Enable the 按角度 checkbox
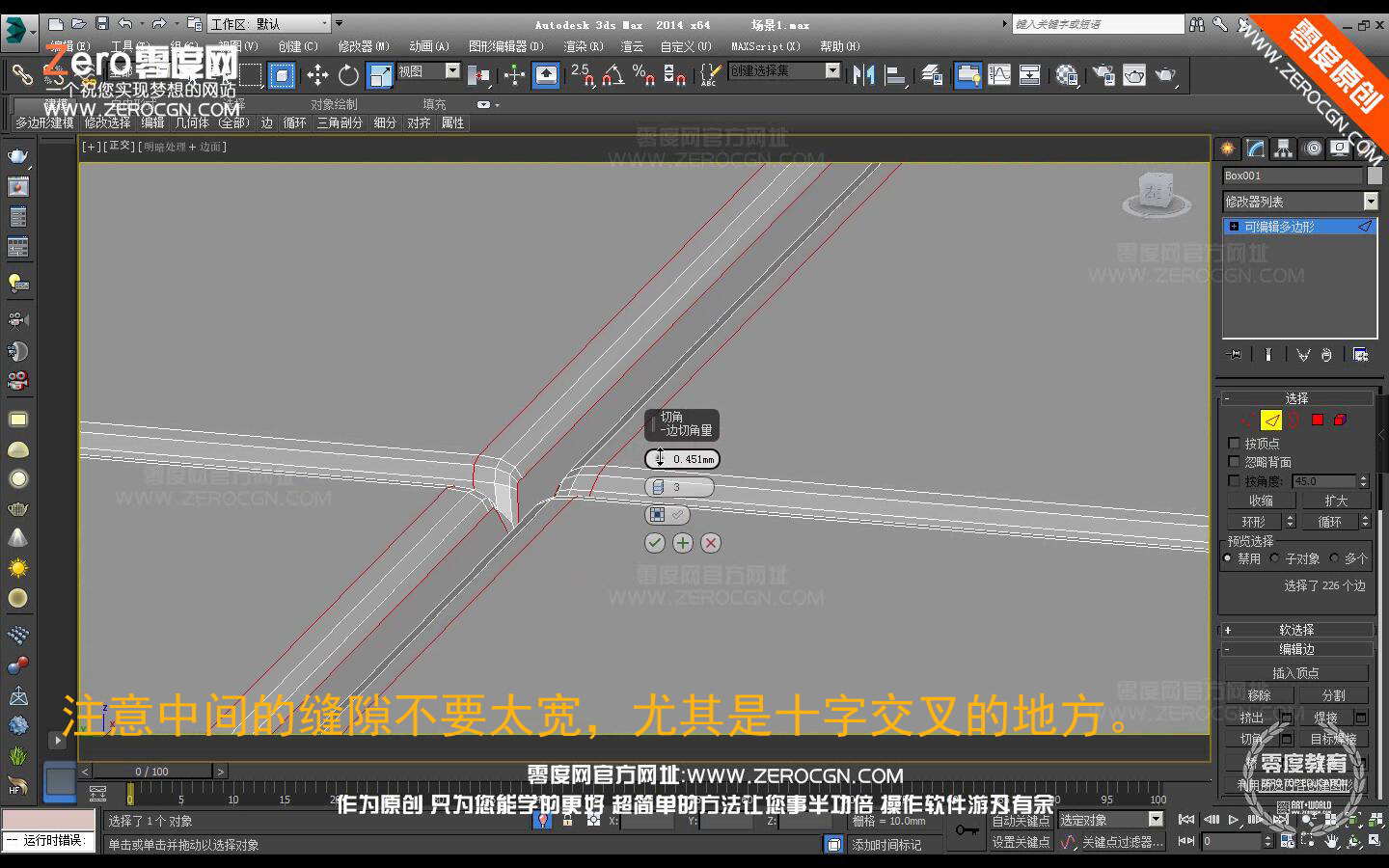Viewport: 1389px width, 868px height. click(x=1234, y=480)
